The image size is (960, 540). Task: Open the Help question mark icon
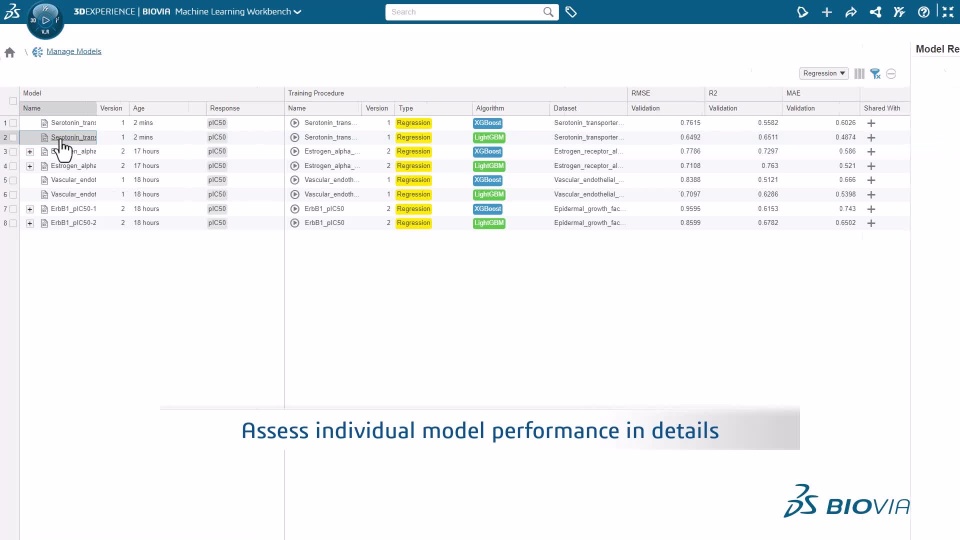pyautogui.click(x=923, y=12)
